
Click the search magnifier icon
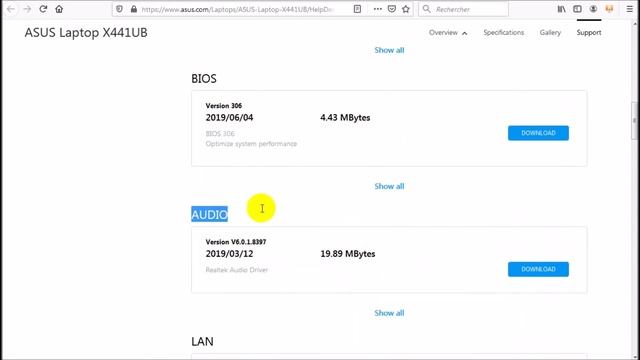[x=427, y=9]
